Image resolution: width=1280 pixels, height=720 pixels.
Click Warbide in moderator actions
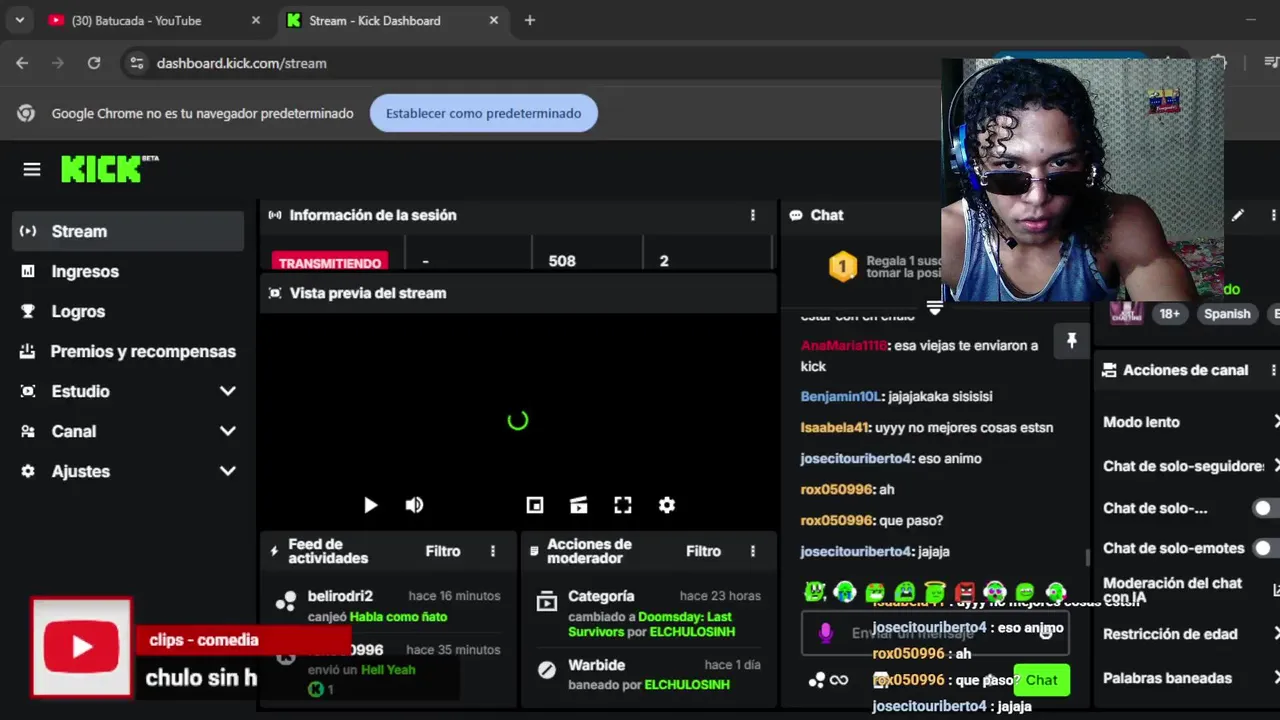point(596,665)
